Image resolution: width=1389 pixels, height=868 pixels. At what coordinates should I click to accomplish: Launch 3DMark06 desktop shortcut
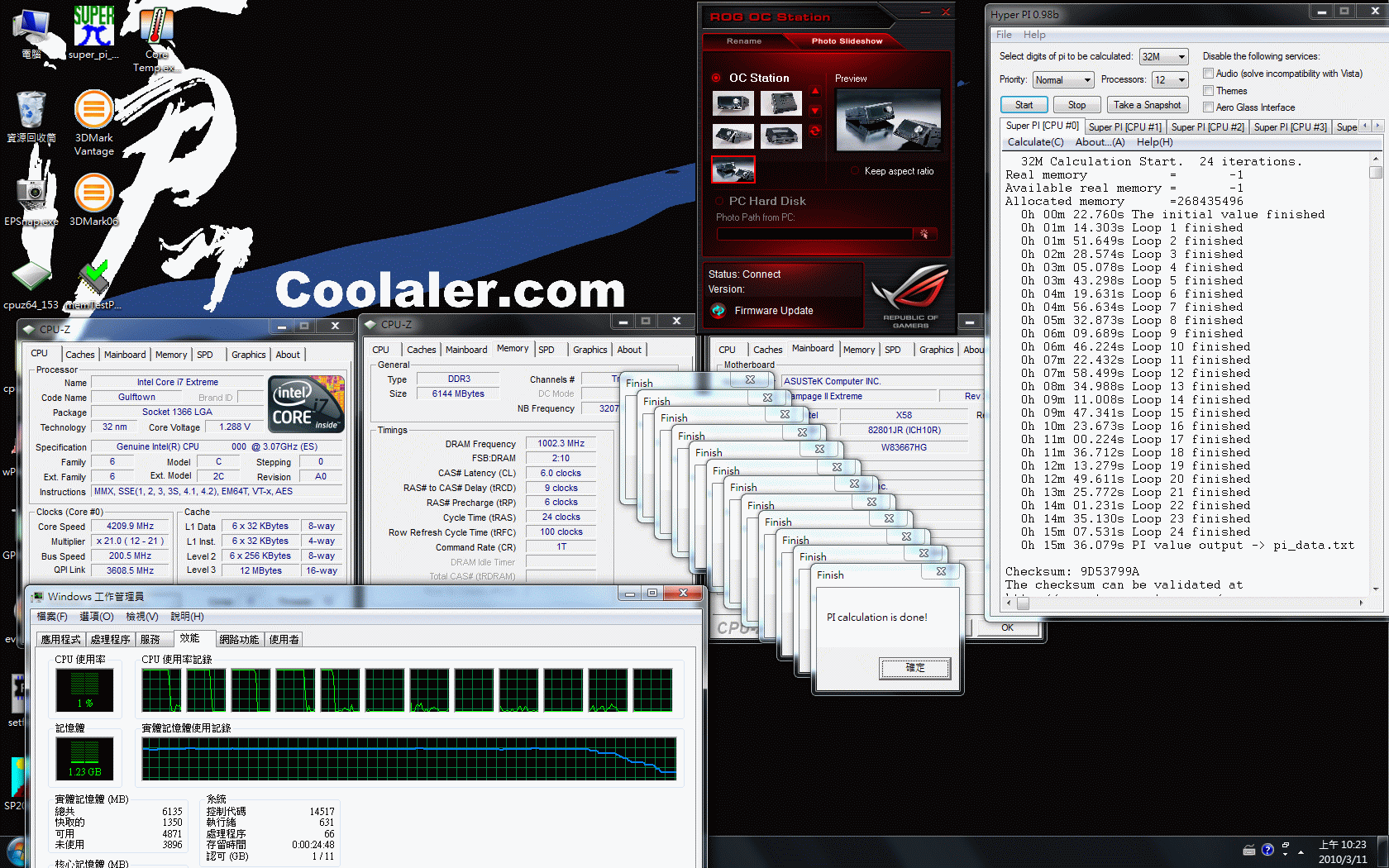(x=94, y=198)
